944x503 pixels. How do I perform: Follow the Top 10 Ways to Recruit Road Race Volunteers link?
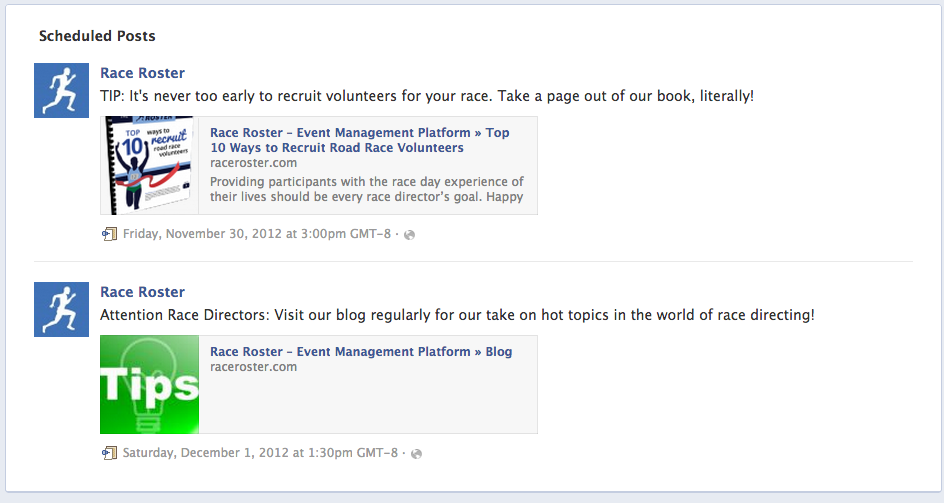(x=359, y=140)
